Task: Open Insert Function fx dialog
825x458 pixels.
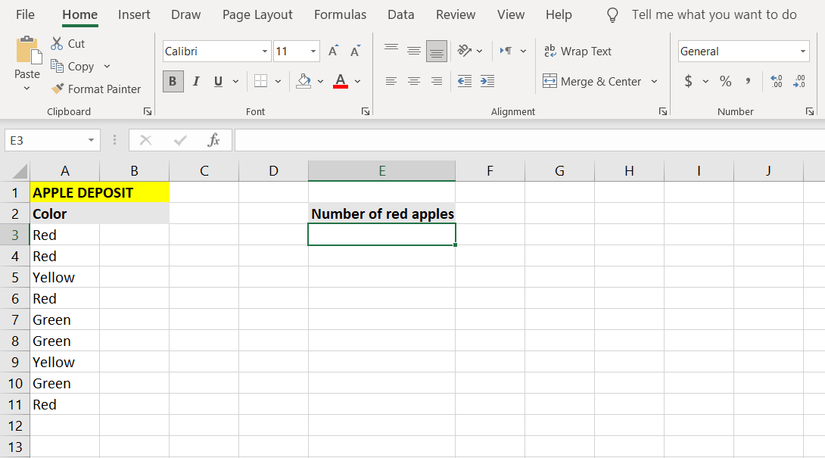Action: coord(214,140)
